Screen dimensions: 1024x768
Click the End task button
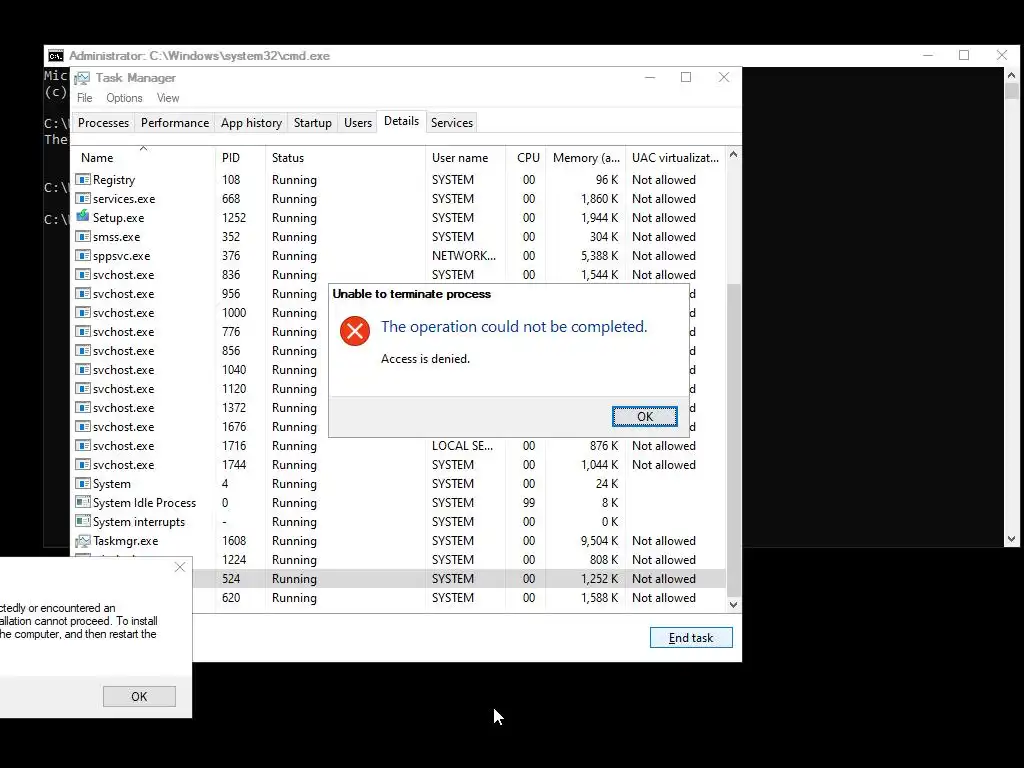[x=691, y=638]
